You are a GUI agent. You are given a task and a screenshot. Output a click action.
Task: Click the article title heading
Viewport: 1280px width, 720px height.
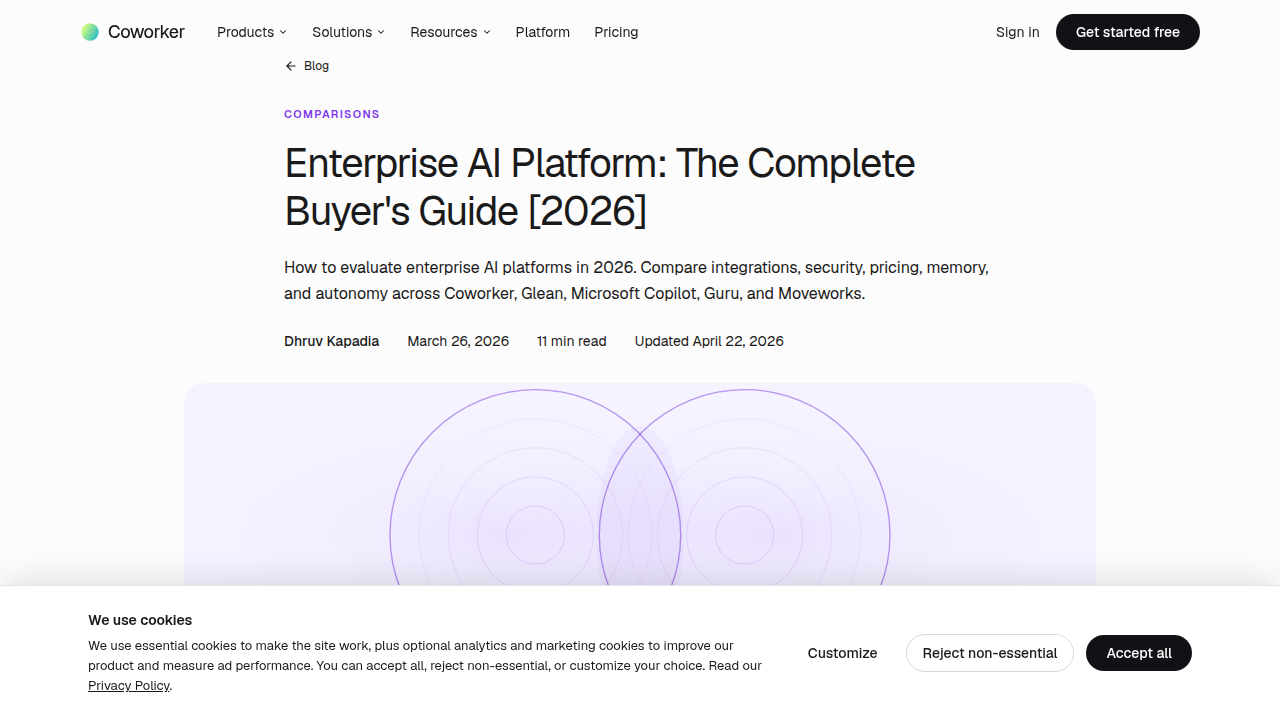click(600, 187)
